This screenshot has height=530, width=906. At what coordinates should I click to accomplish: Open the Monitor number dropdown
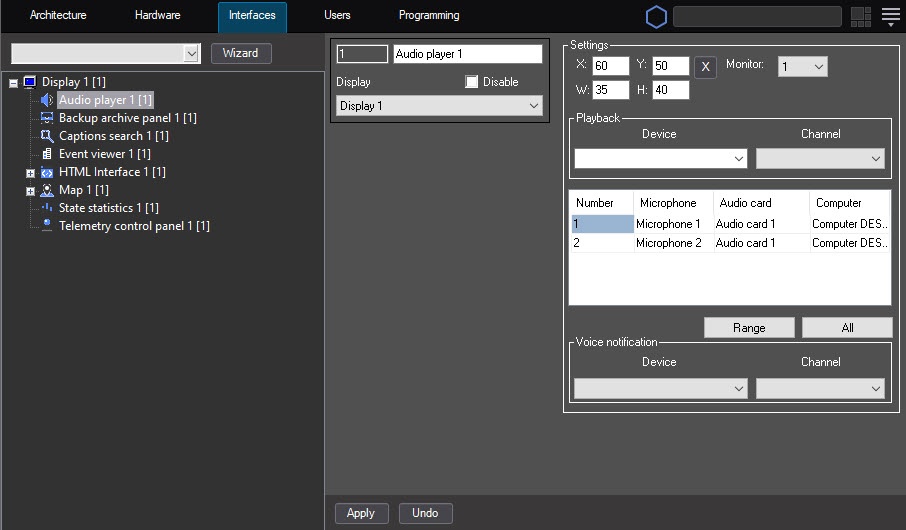coord(803,66)
